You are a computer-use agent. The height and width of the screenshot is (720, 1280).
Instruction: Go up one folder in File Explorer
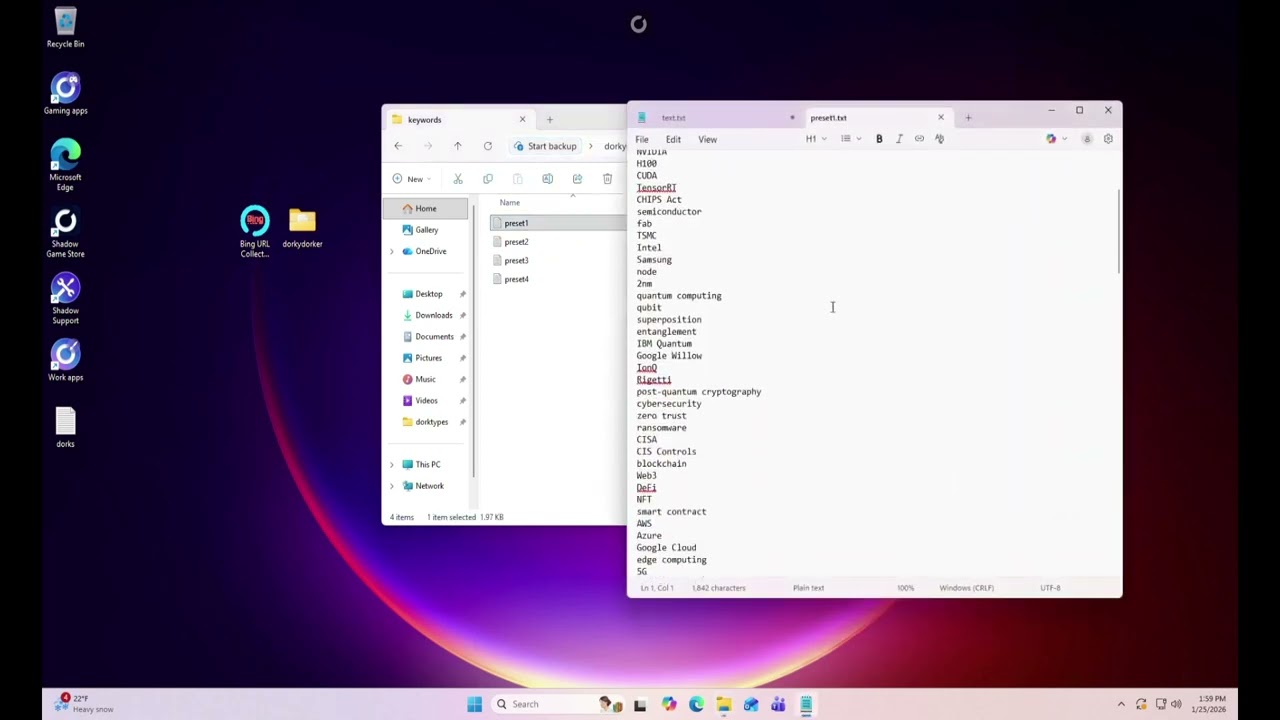click(458, 146)
